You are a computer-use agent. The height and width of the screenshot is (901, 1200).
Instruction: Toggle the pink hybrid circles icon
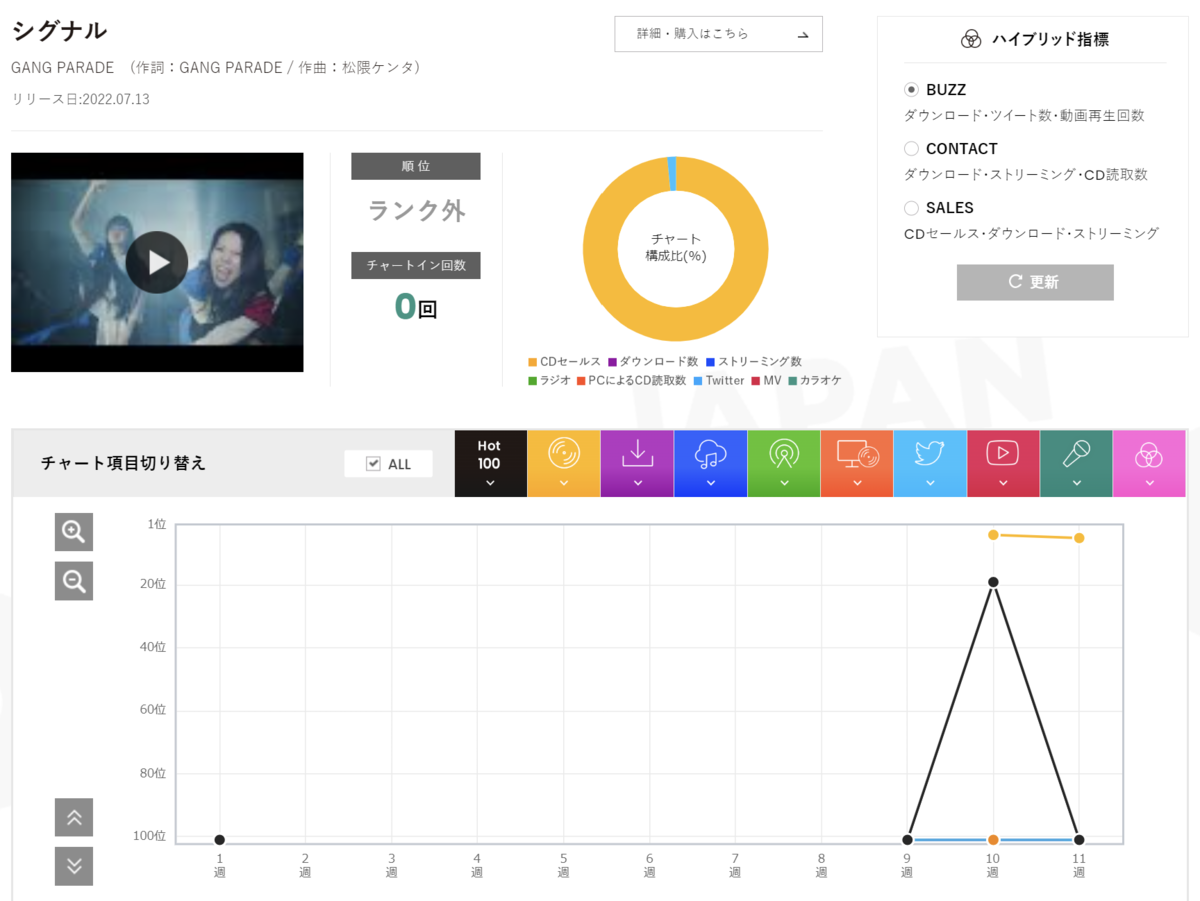pyautogui.click(x=1149, y=464)
